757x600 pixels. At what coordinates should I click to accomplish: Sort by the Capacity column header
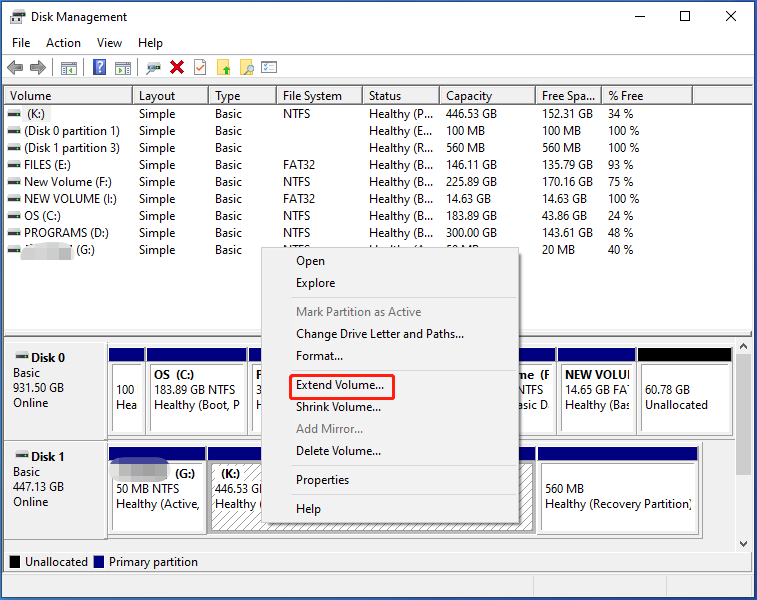[487, 96]
